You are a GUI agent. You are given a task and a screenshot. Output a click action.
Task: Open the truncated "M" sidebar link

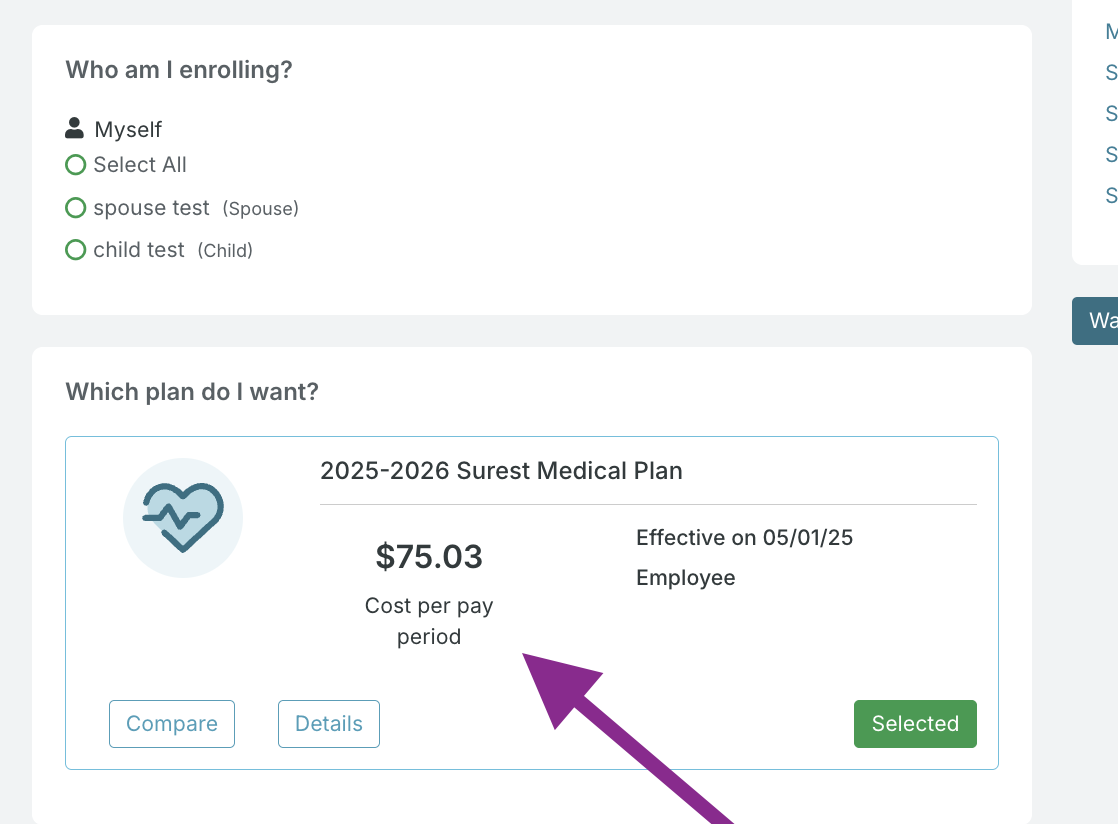pos(1111,32)
